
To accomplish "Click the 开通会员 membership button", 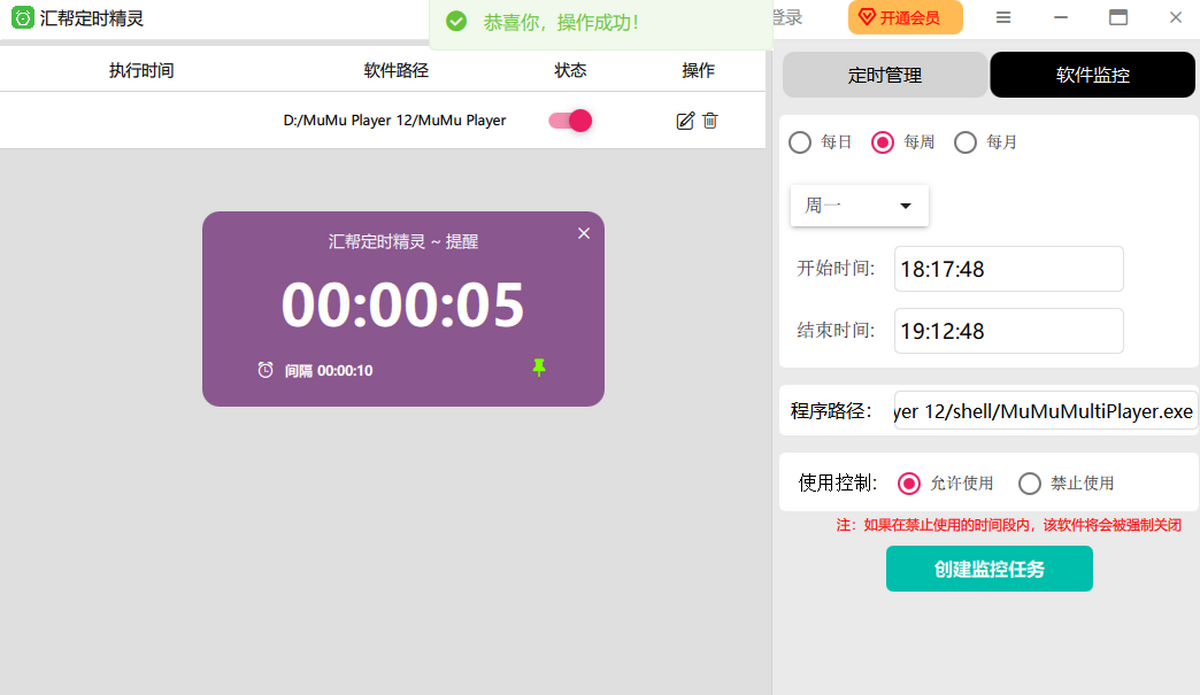I will click(x=905, y=18).
